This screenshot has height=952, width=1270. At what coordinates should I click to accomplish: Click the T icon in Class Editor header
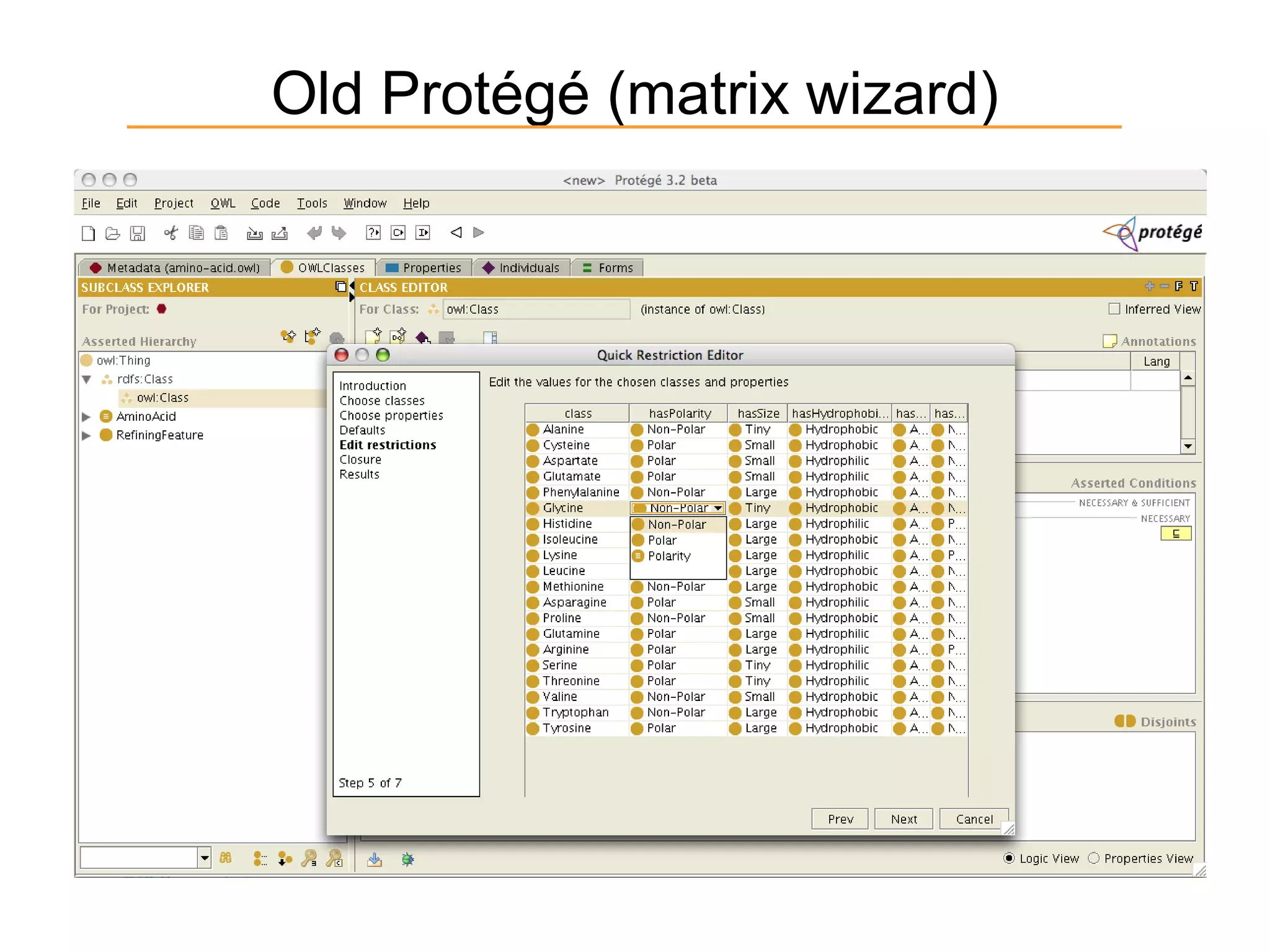pyautogui.click(x=1194, y=286)
